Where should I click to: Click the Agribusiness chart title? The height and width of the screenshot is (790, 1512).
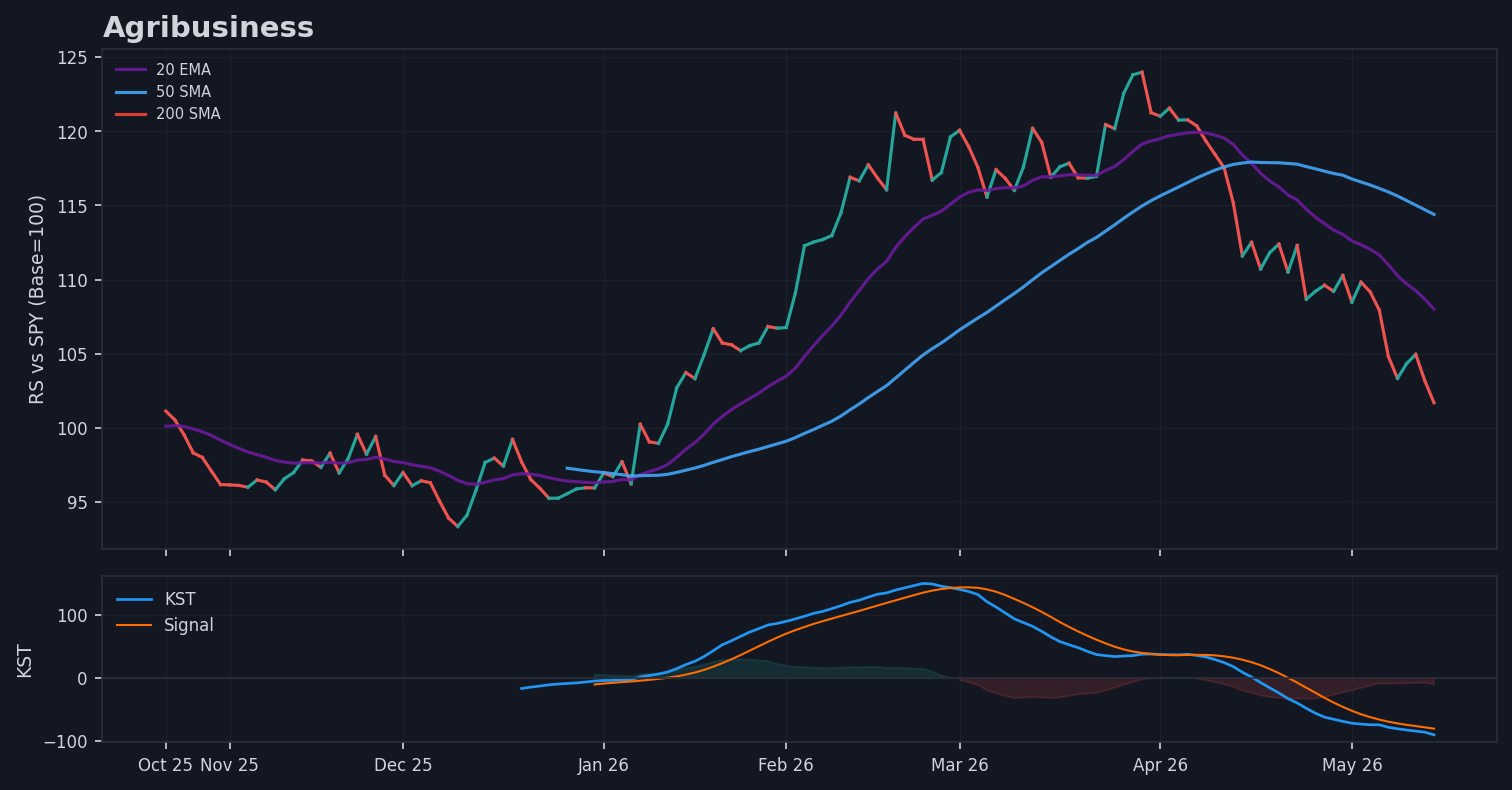click(208, 28)
